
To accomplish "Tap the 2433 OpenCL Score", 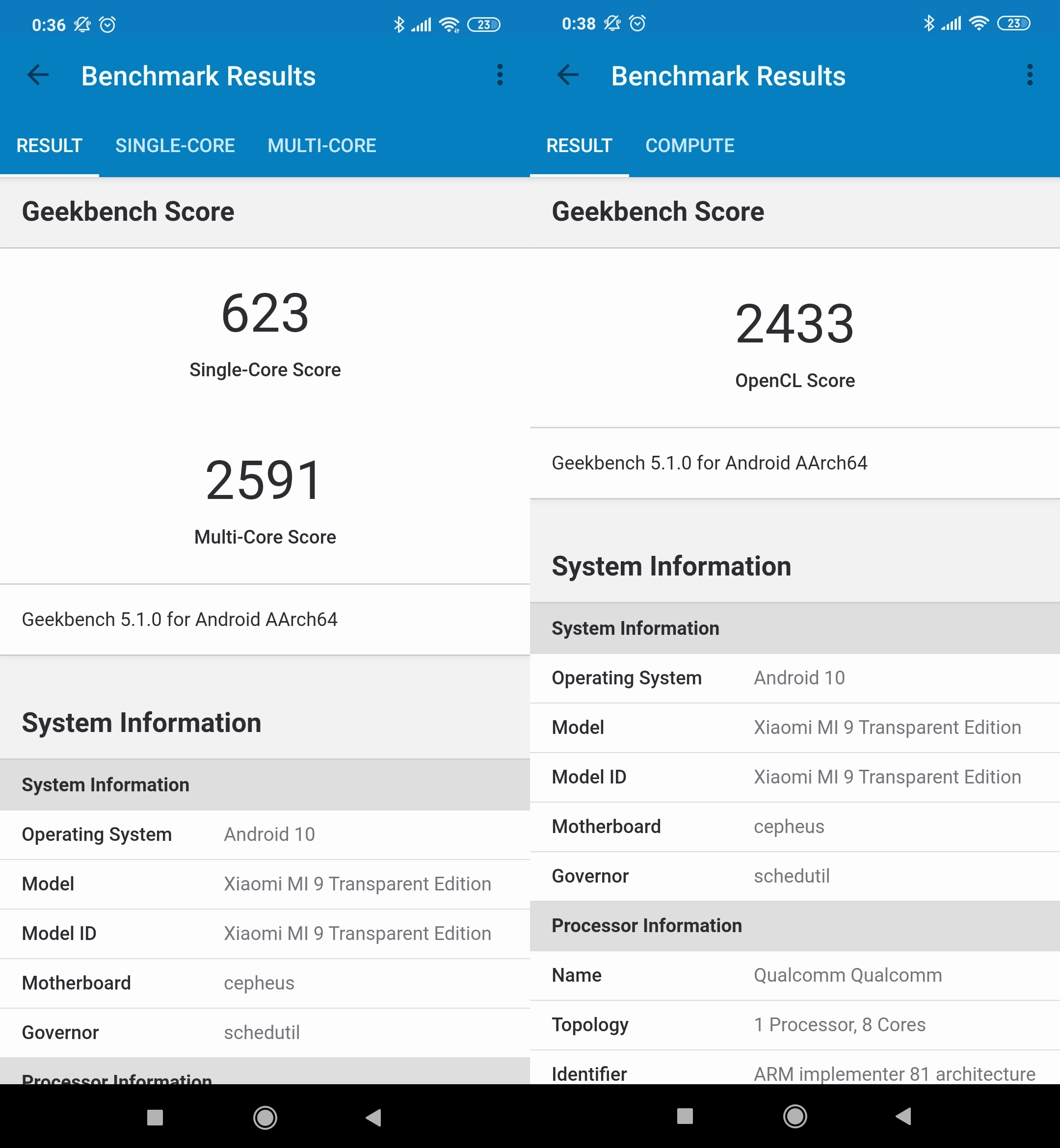I will click(795, 325).
